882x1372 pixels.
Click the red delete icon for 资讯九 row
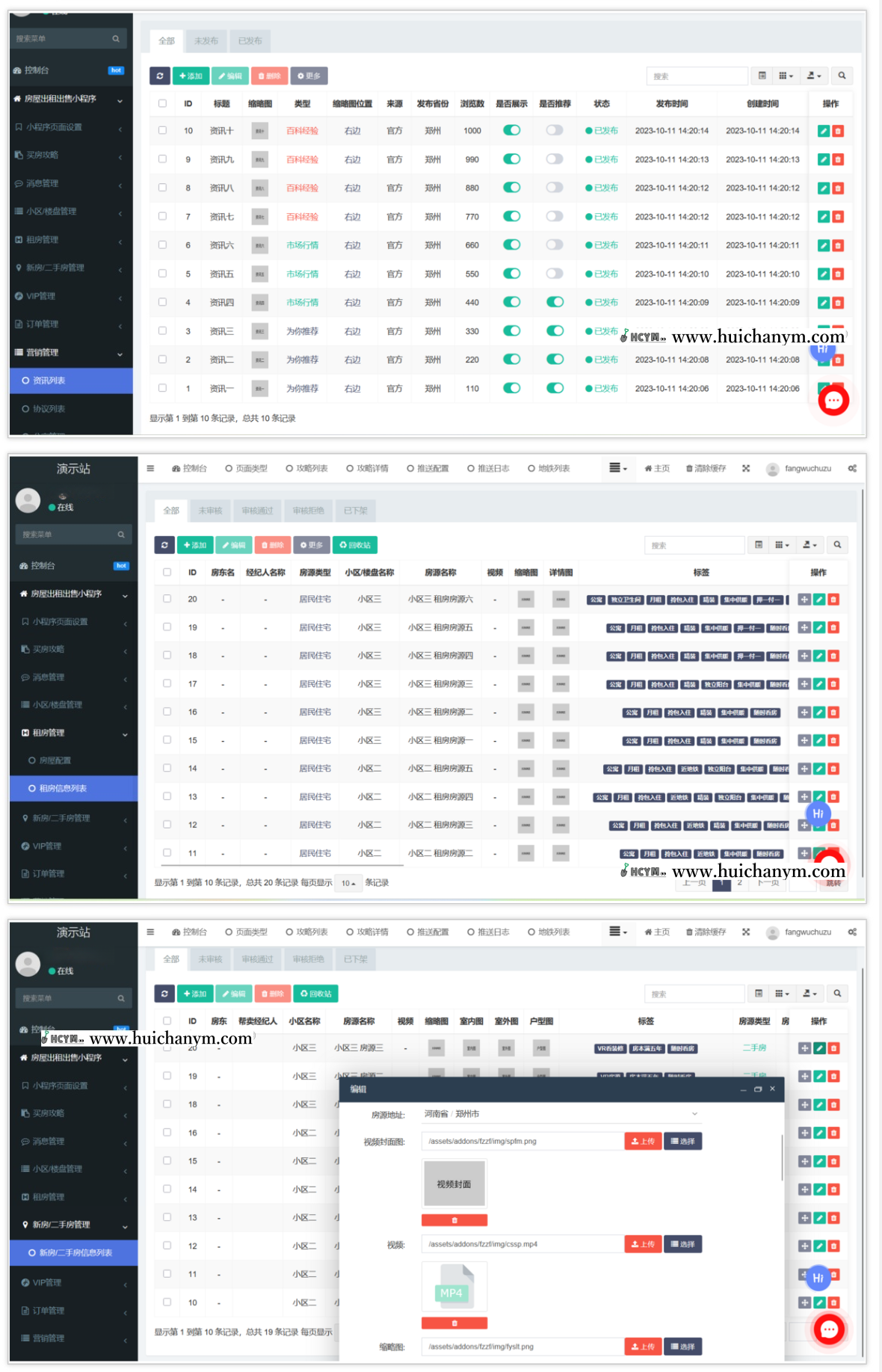[838, 159]
